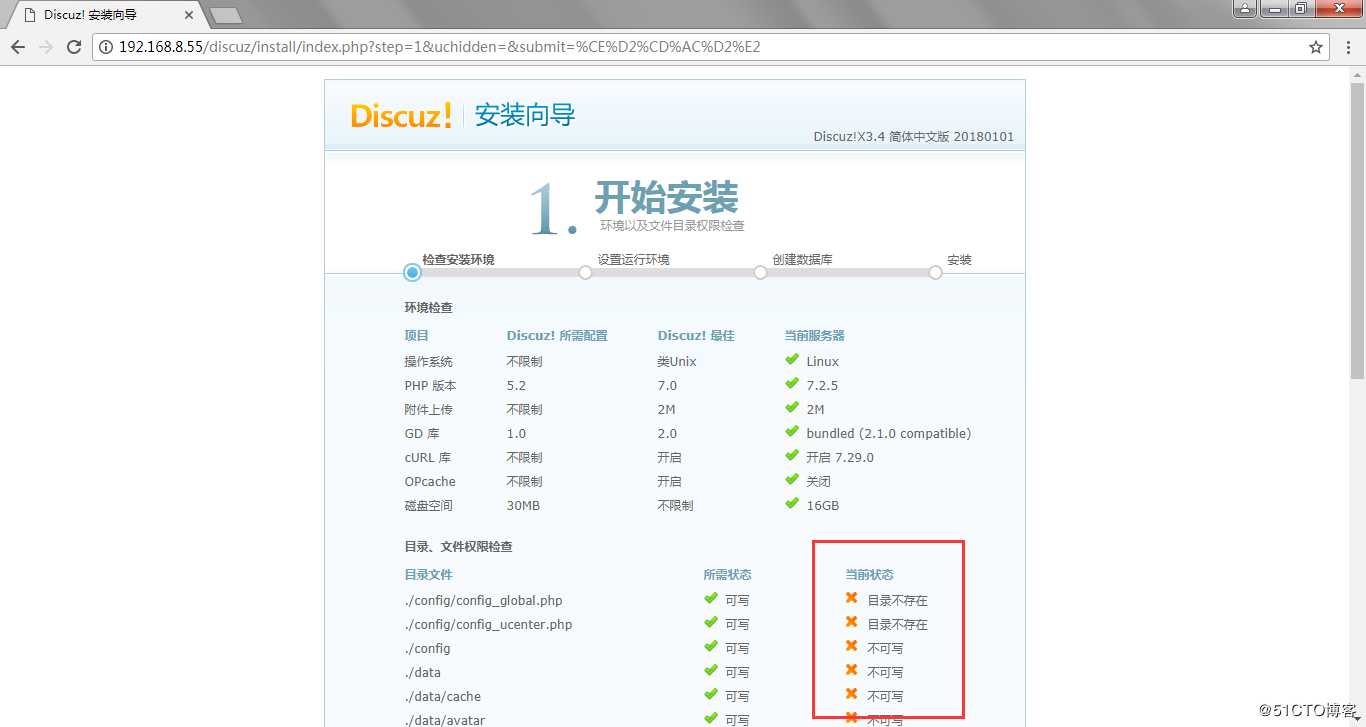Click ./config/config_global.php text
1366x727 pixels.
(x=483, y=601)
